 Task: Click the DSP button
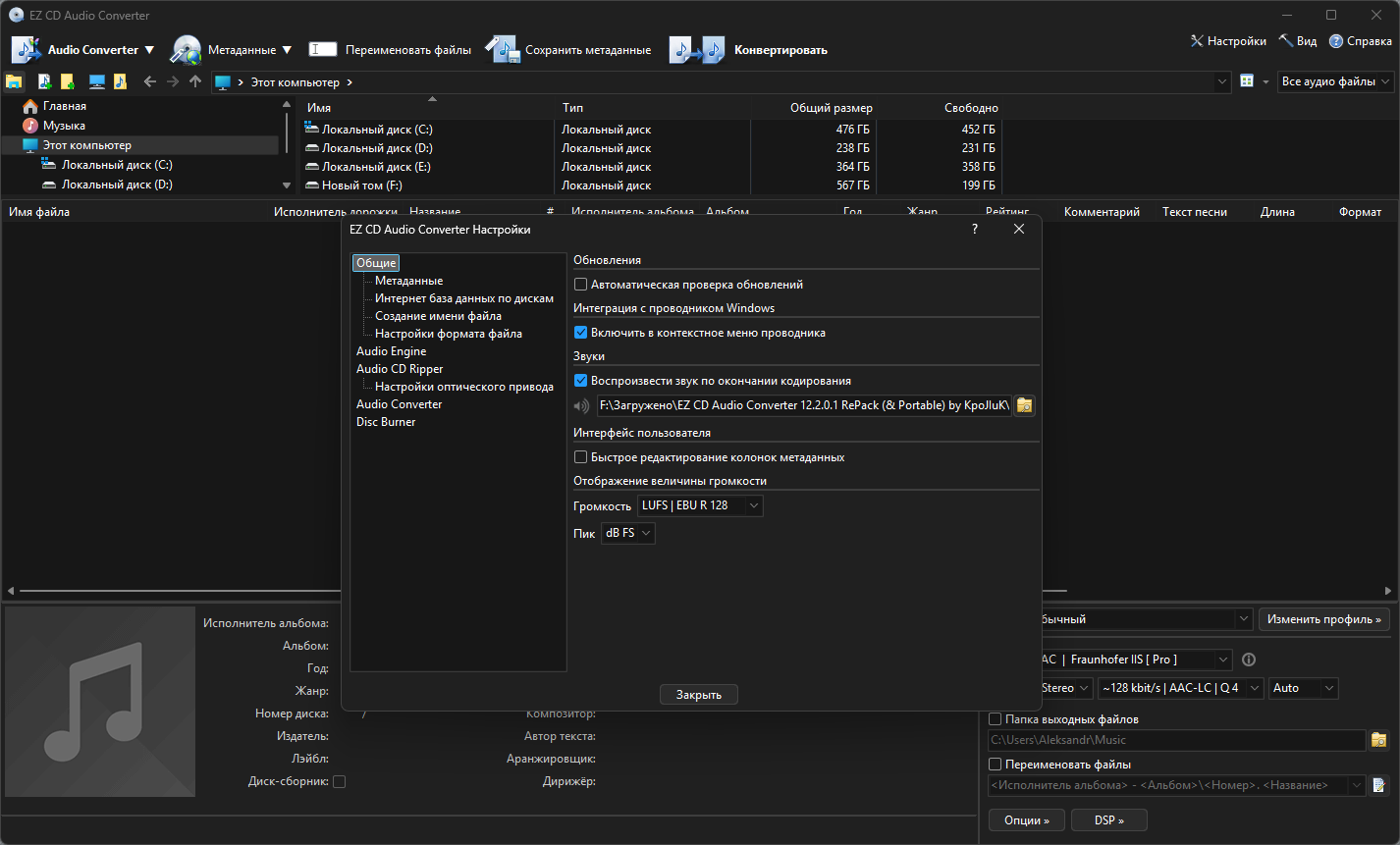pyautogui.click(x=1109, y=819)
